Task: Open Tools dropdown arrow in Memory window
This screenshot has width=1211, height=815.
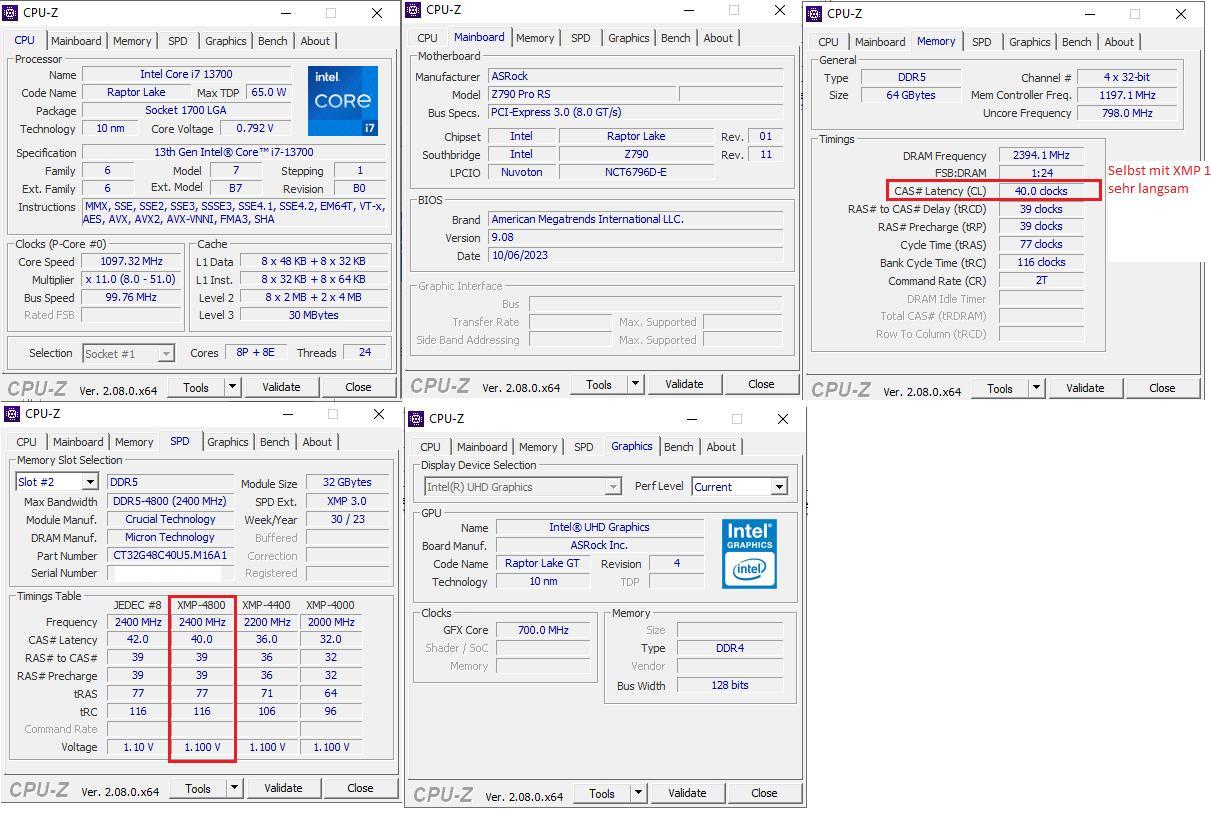Action: coord(1036,388)
